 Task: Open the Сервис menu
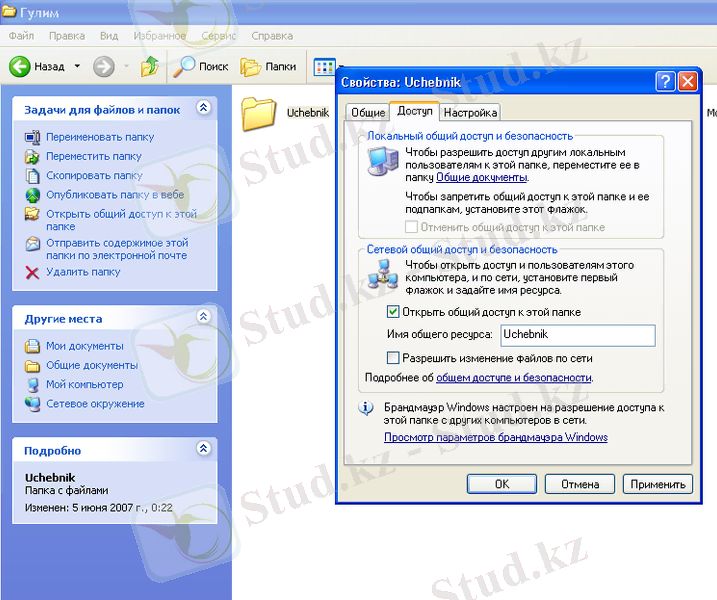pos(219,36)
